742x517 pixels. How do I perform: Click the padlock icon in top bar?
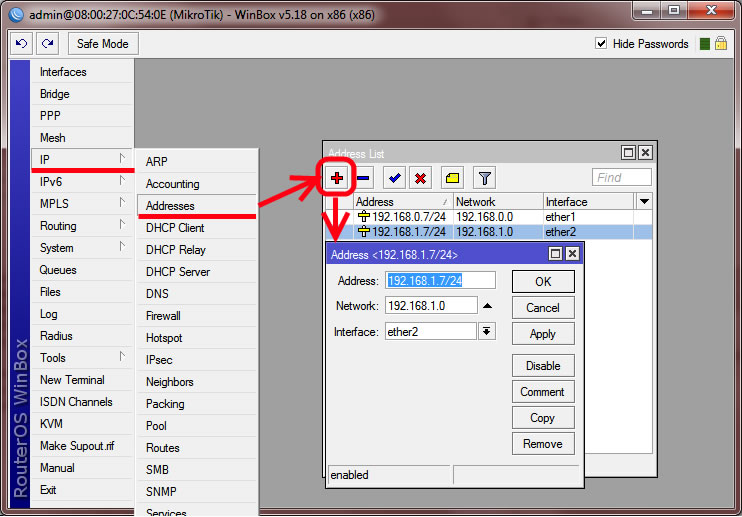pos(721,44)
